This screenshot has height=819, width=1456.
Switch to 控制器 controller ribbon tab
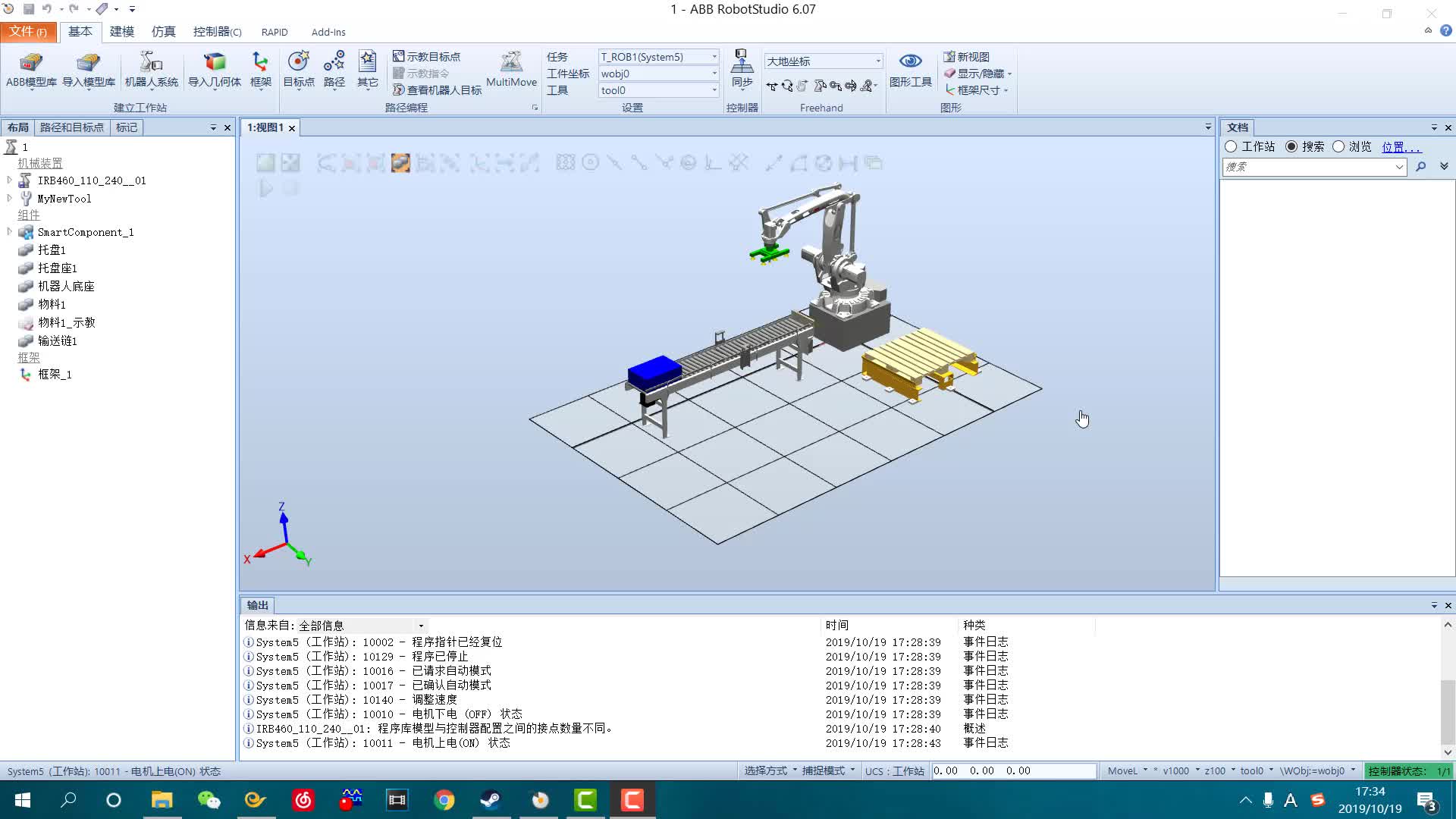217,31
